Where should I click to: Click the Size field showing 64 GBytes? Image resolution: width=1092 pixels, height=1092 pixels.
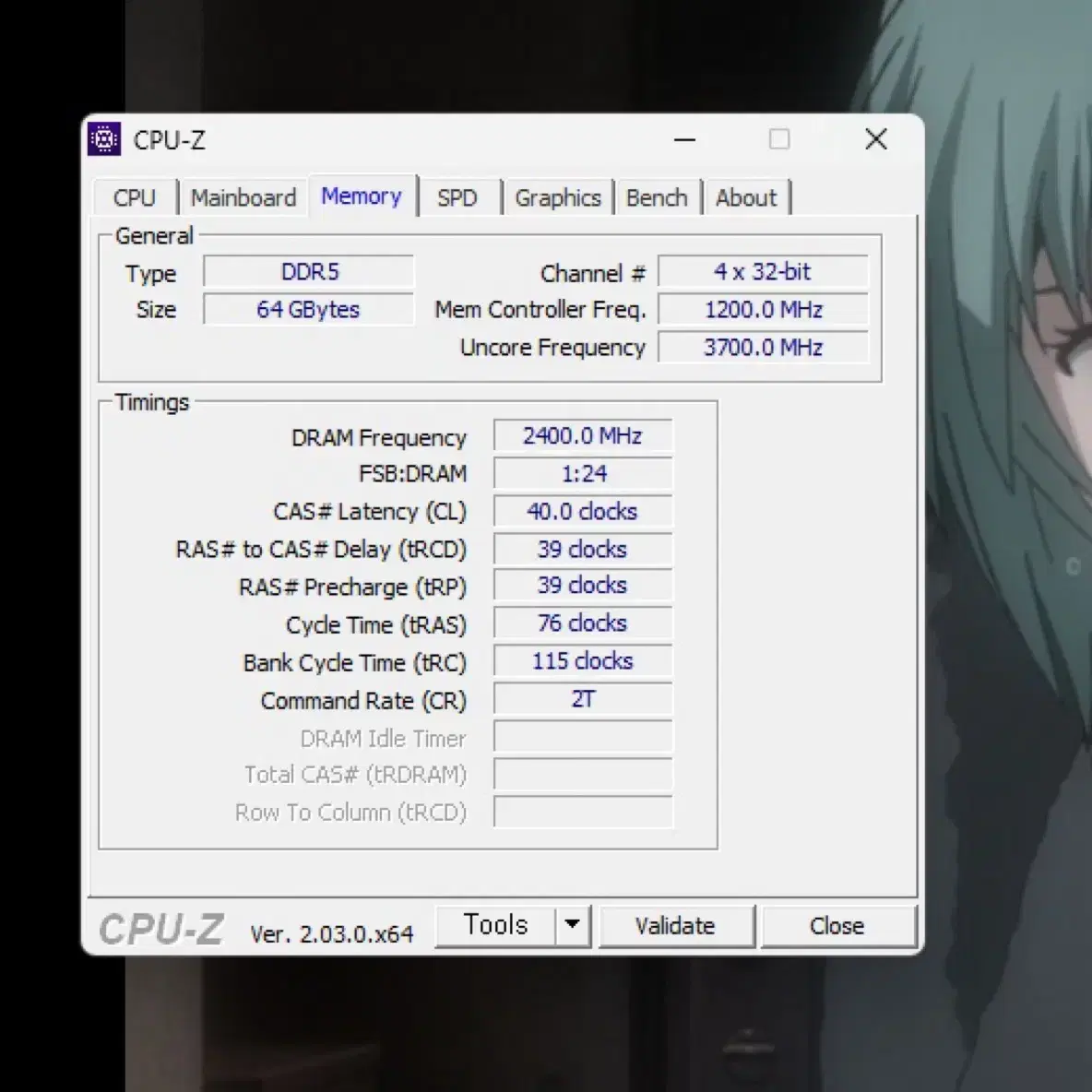(x=309, y=309)
